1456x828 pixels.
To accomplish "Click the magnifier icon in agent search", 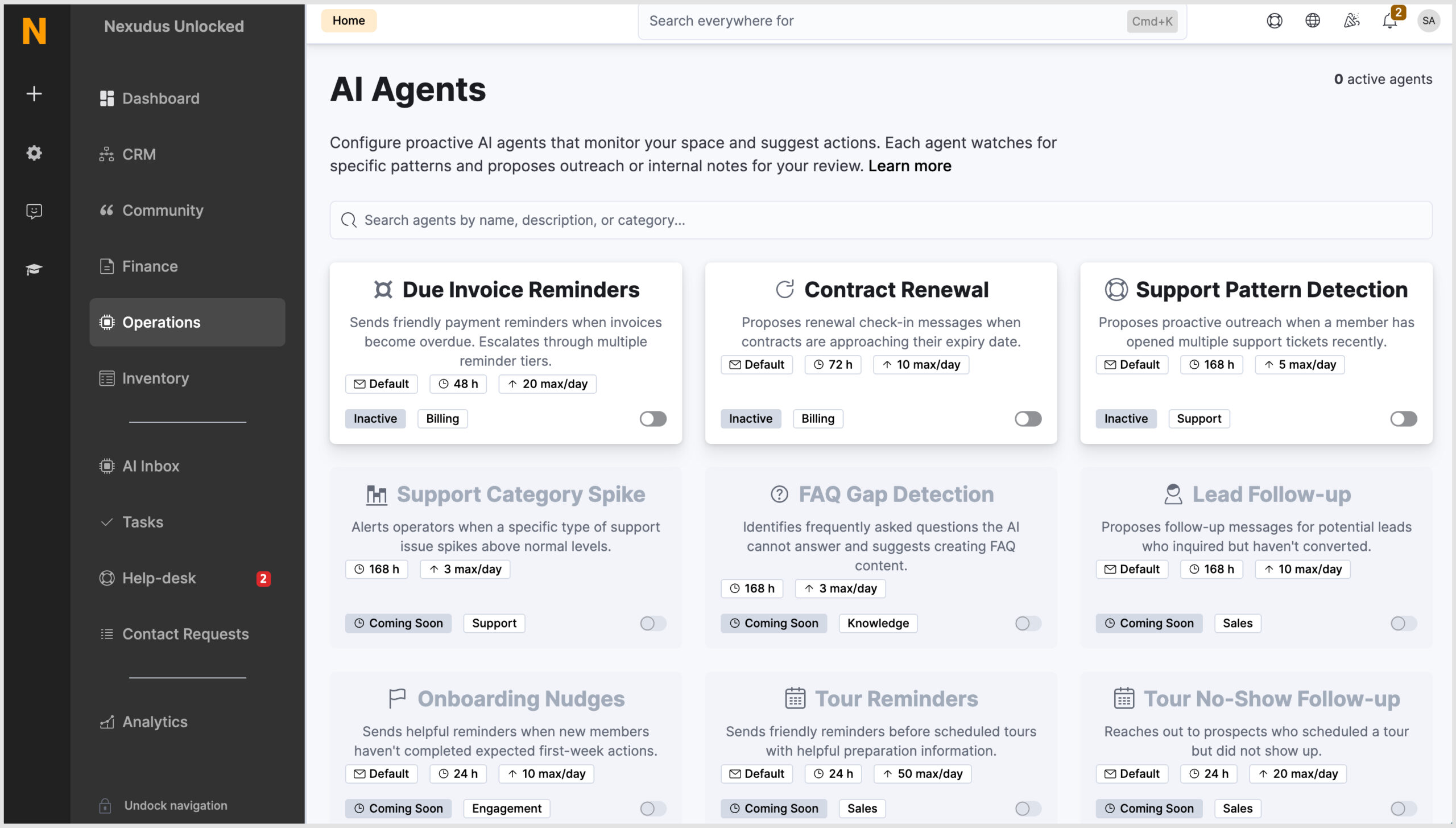I will pos(349,220).
